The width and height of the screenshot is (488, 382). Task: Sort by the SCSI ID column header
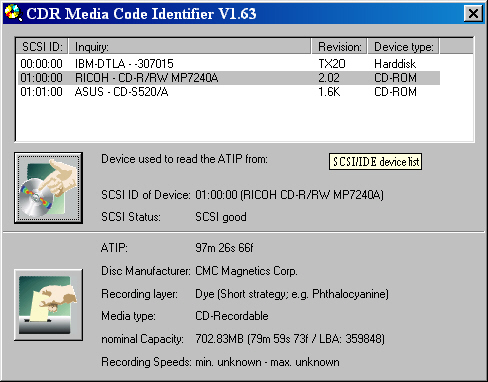click(x=42, y=46)
